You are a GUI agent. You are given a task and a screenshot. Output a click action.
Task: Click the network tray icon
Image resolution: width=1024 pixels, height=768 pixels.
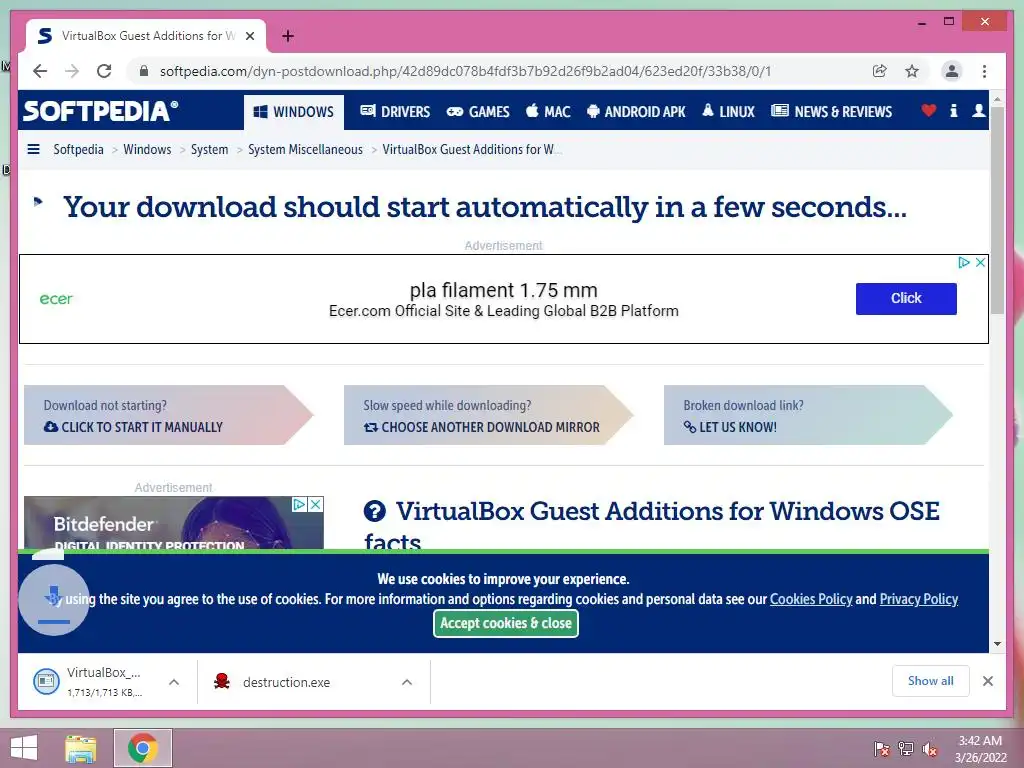[x=906, y=748]
